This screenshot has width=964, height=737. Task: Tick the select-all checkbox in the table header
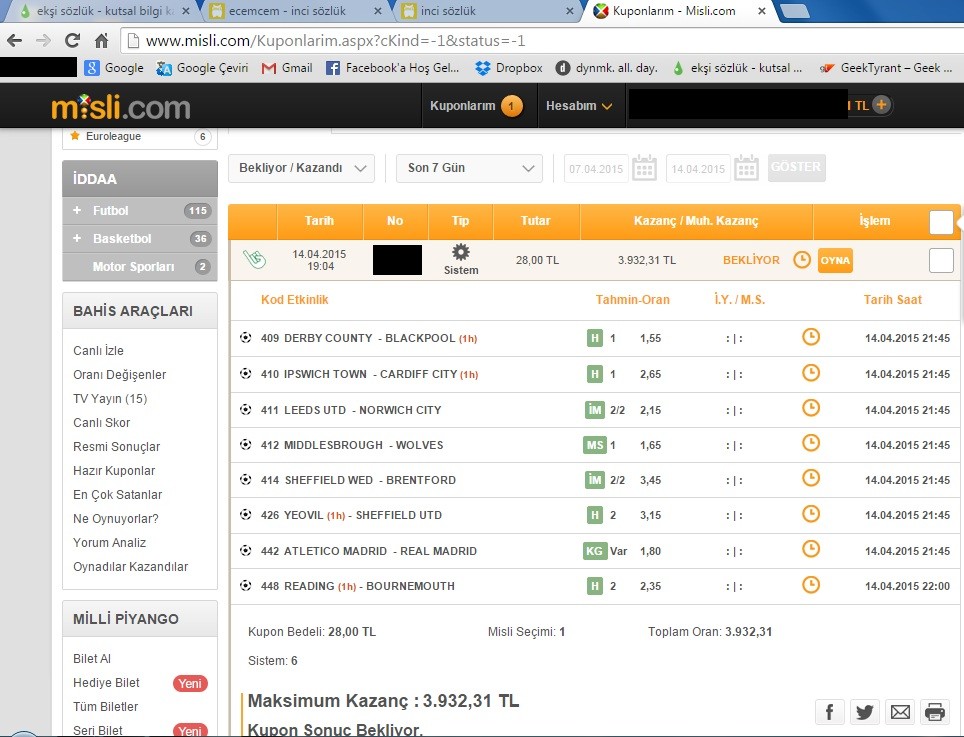[941, 222]
